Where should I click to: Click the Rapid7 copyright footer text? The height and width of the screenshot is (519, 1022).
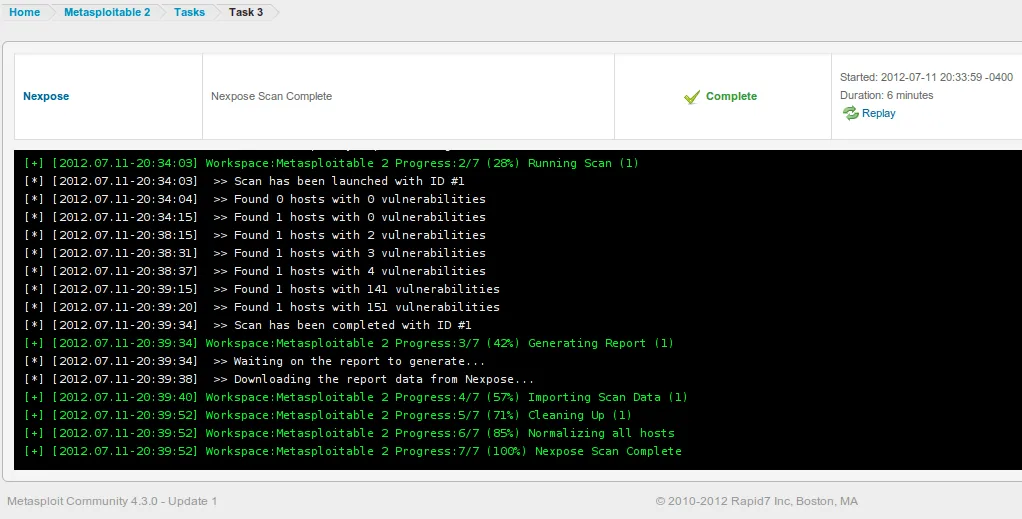click(756, 501)
